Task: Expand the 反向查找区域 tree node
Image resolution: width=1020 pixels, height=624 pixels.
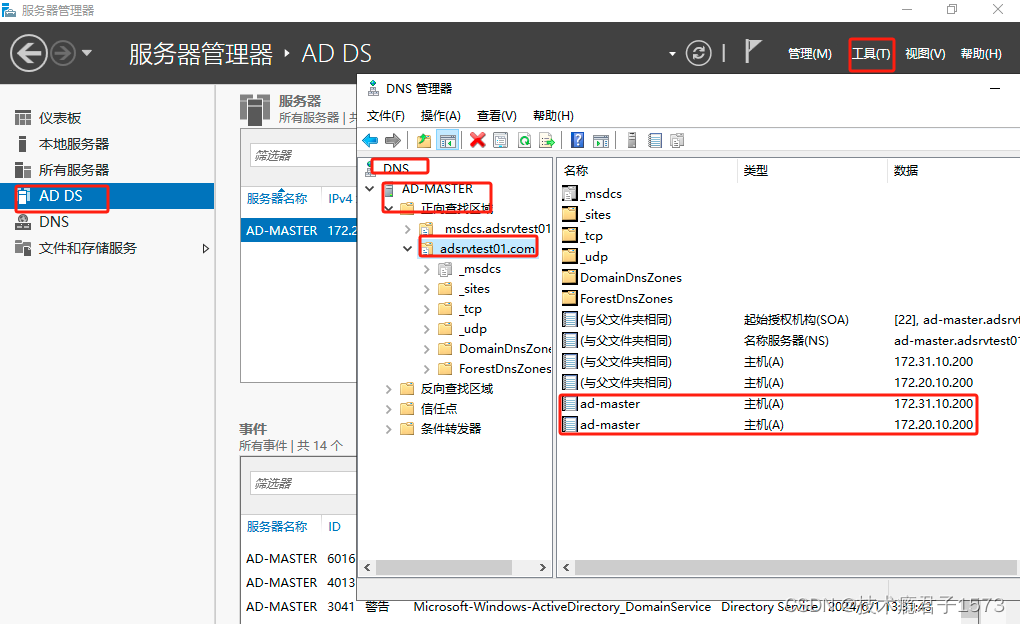Action: (x=388, y=389)
